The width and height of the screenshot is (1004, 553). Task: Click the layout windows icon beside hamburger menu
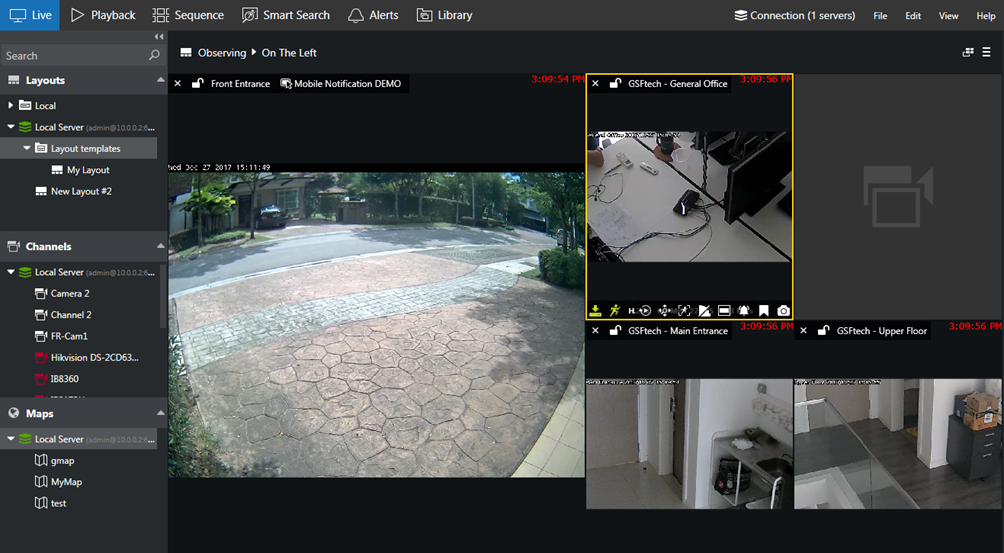(x=968, y=52)
